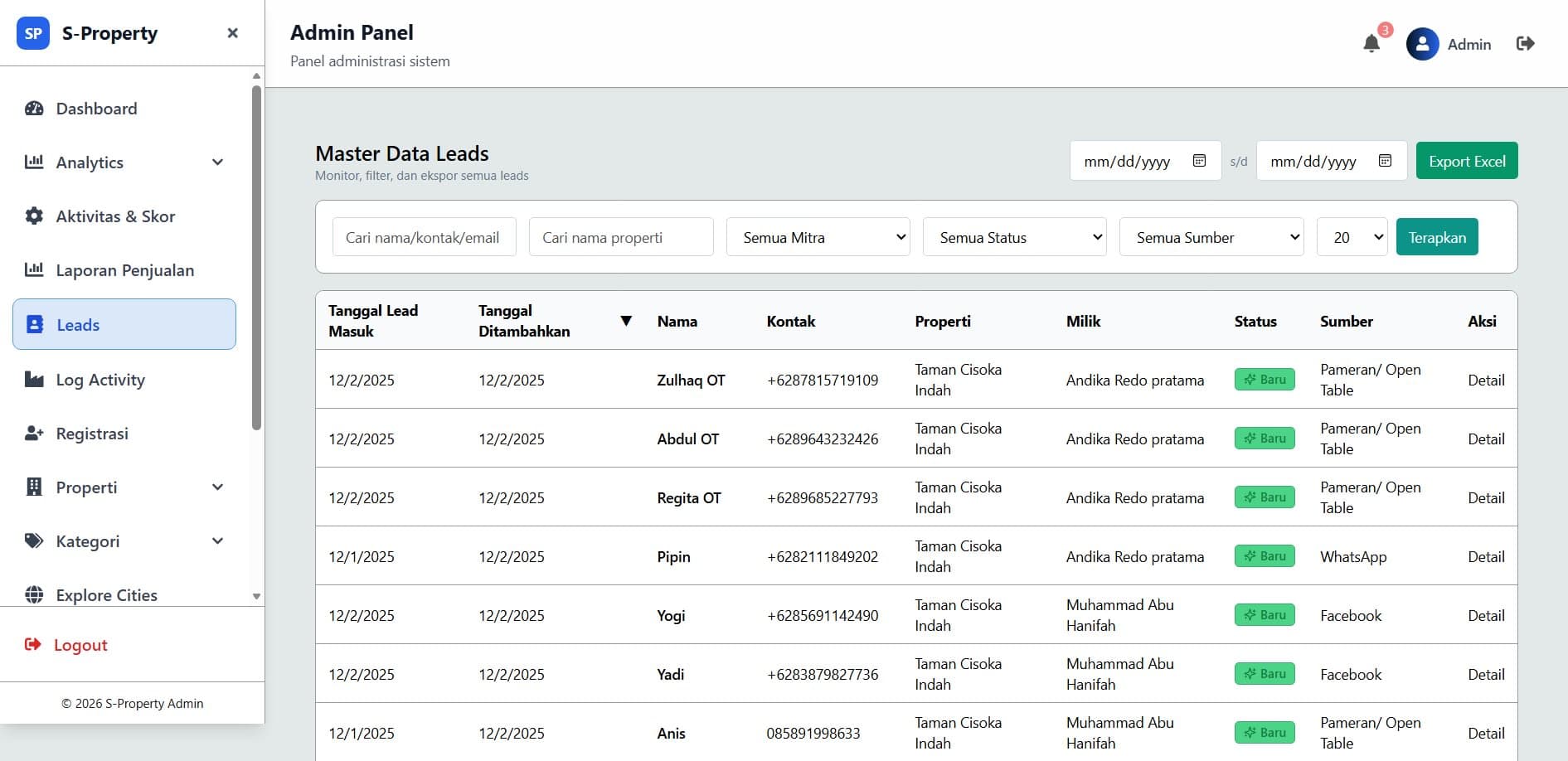
Task: Open Detail for Regita OT lead
Action: (x=1486, y=497)
